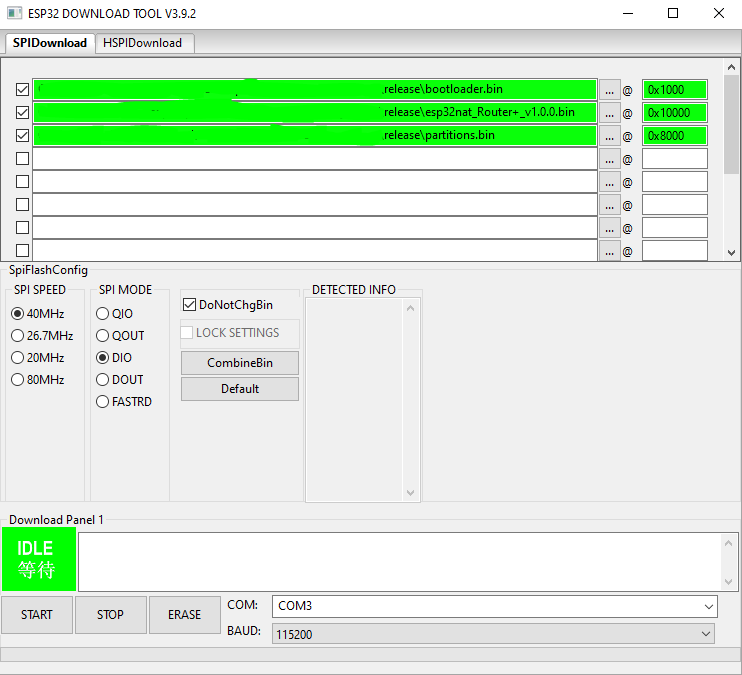The width and height of the screenshot is (742, 675).
Task: Open the BAUD rate dropdown
Action: pyautogui.click(x=493, y=634)
